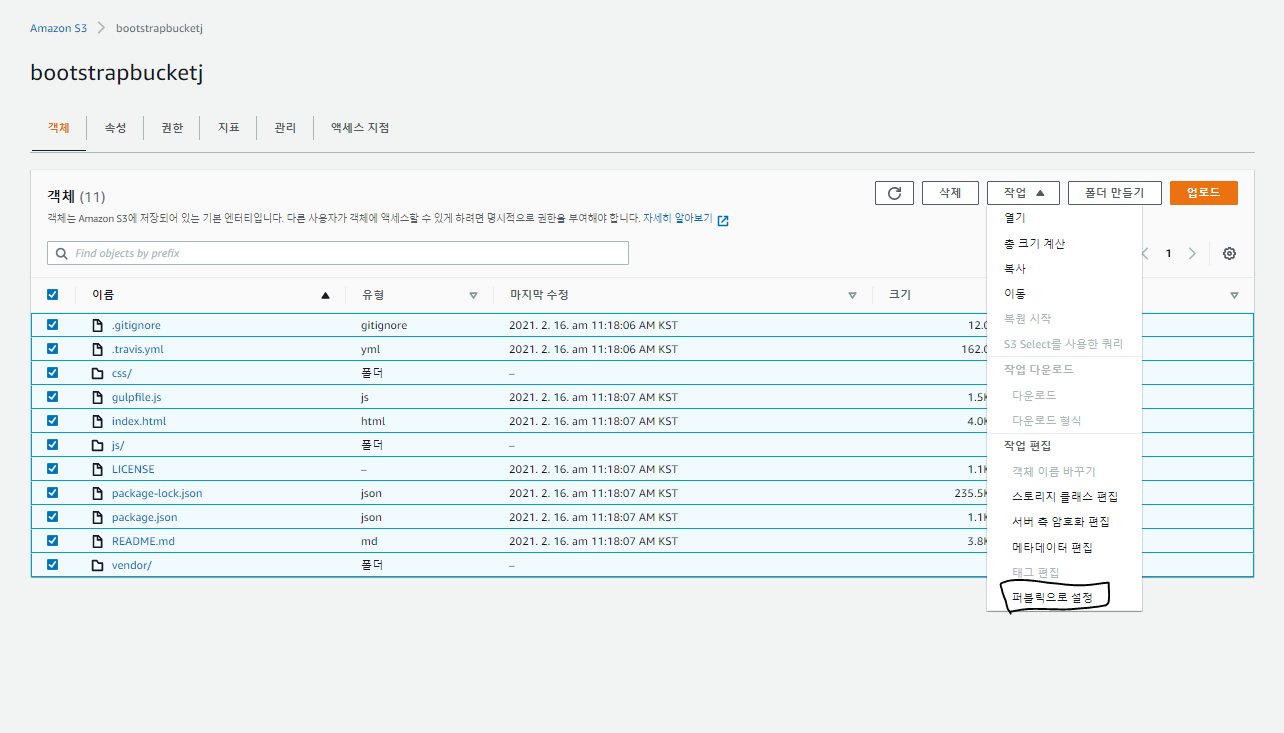Click the orange 업로드 upload button

tap(1204, 193)
